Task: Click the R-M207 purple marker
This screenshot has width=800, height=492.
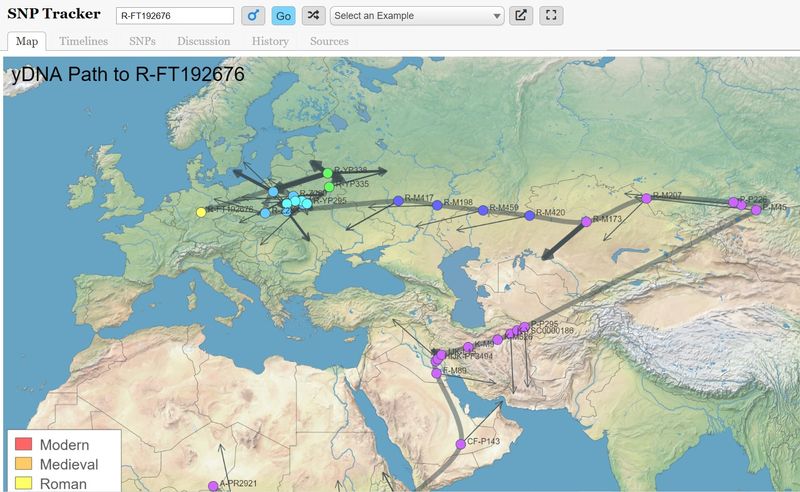Action: [646, 199]
